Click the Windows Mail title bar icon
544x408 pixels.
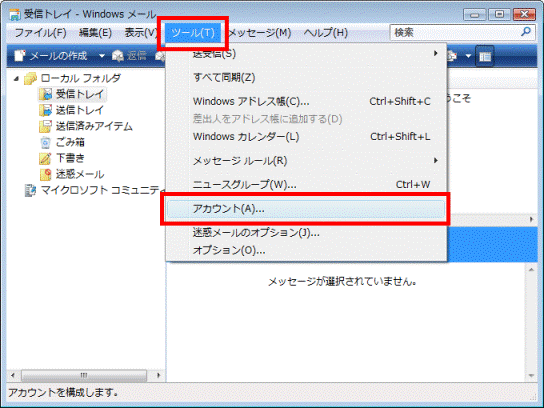click(x=14, y=14)
